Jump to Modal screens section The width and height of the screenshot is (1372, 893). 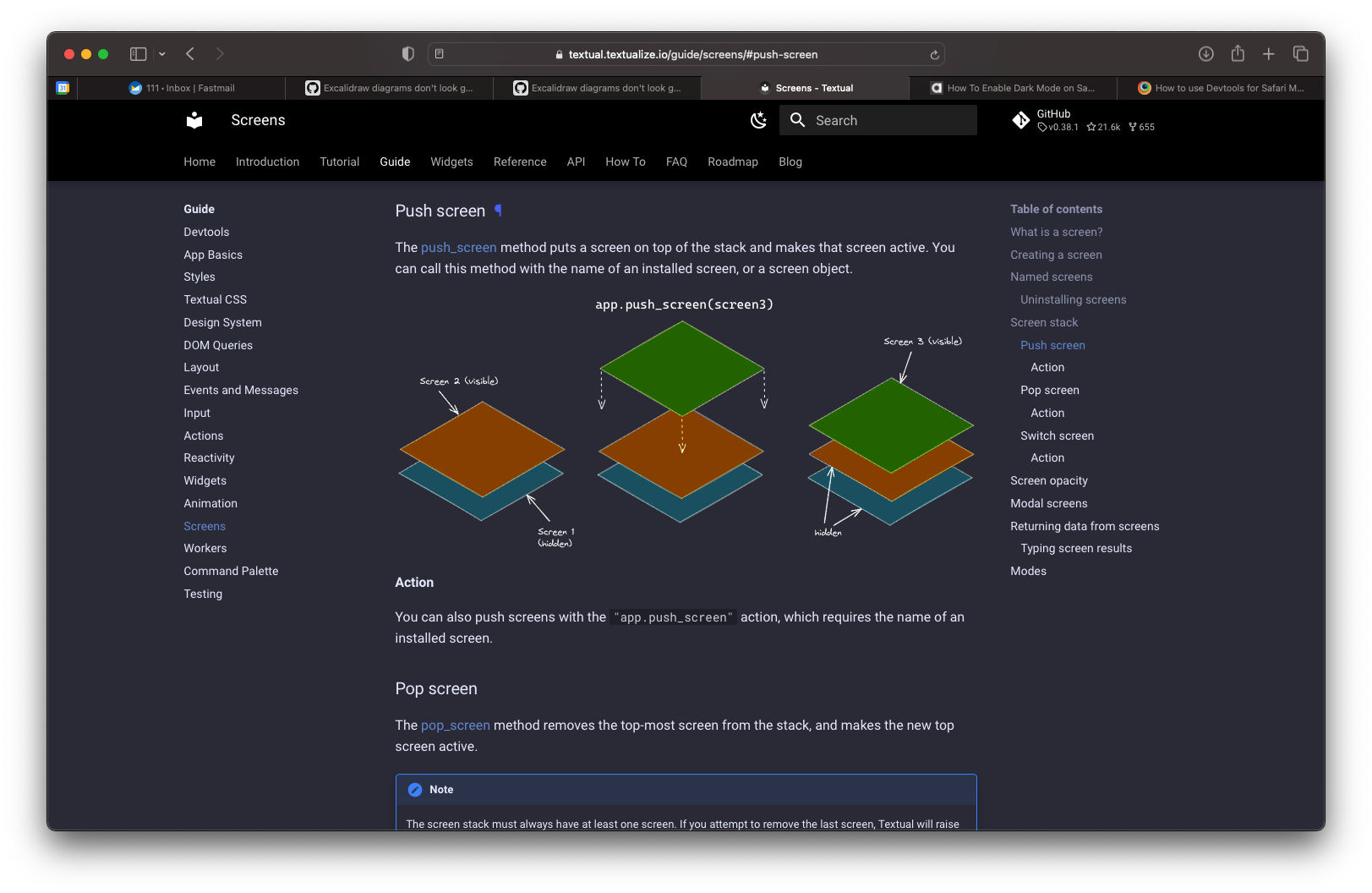[1049, 503]
